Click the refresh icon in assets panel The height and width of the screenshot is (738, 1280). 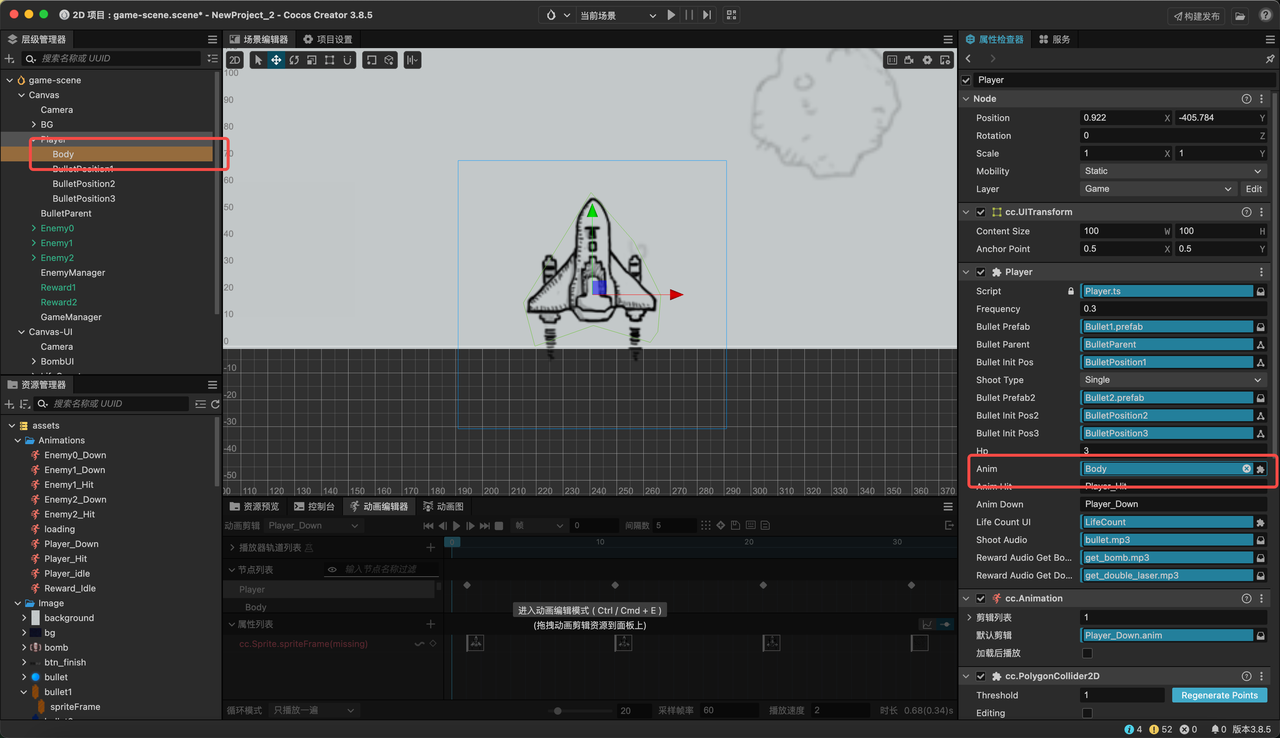tap(215, 404)
